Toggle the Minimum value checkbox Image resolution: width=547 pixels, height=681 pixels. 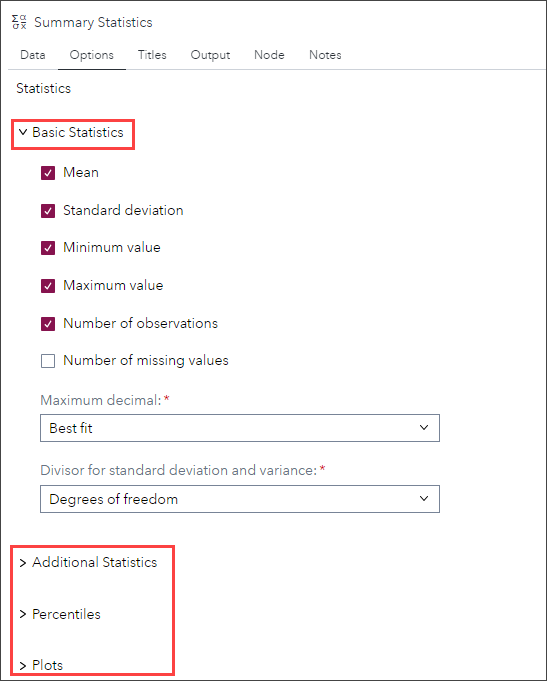48,248
